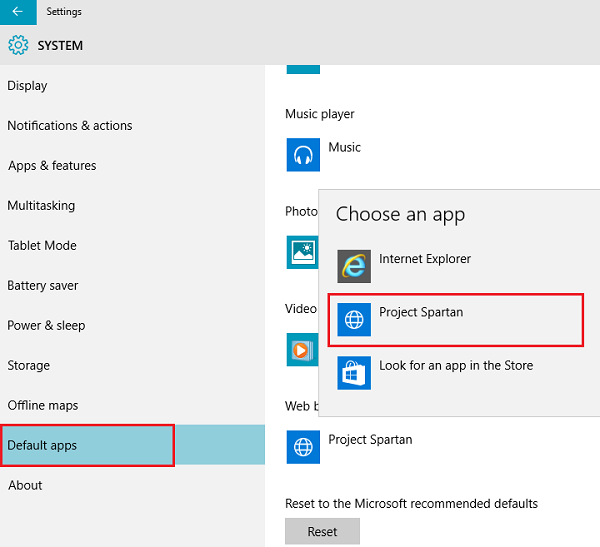Go to Storage settings

(x=29, y=365)
